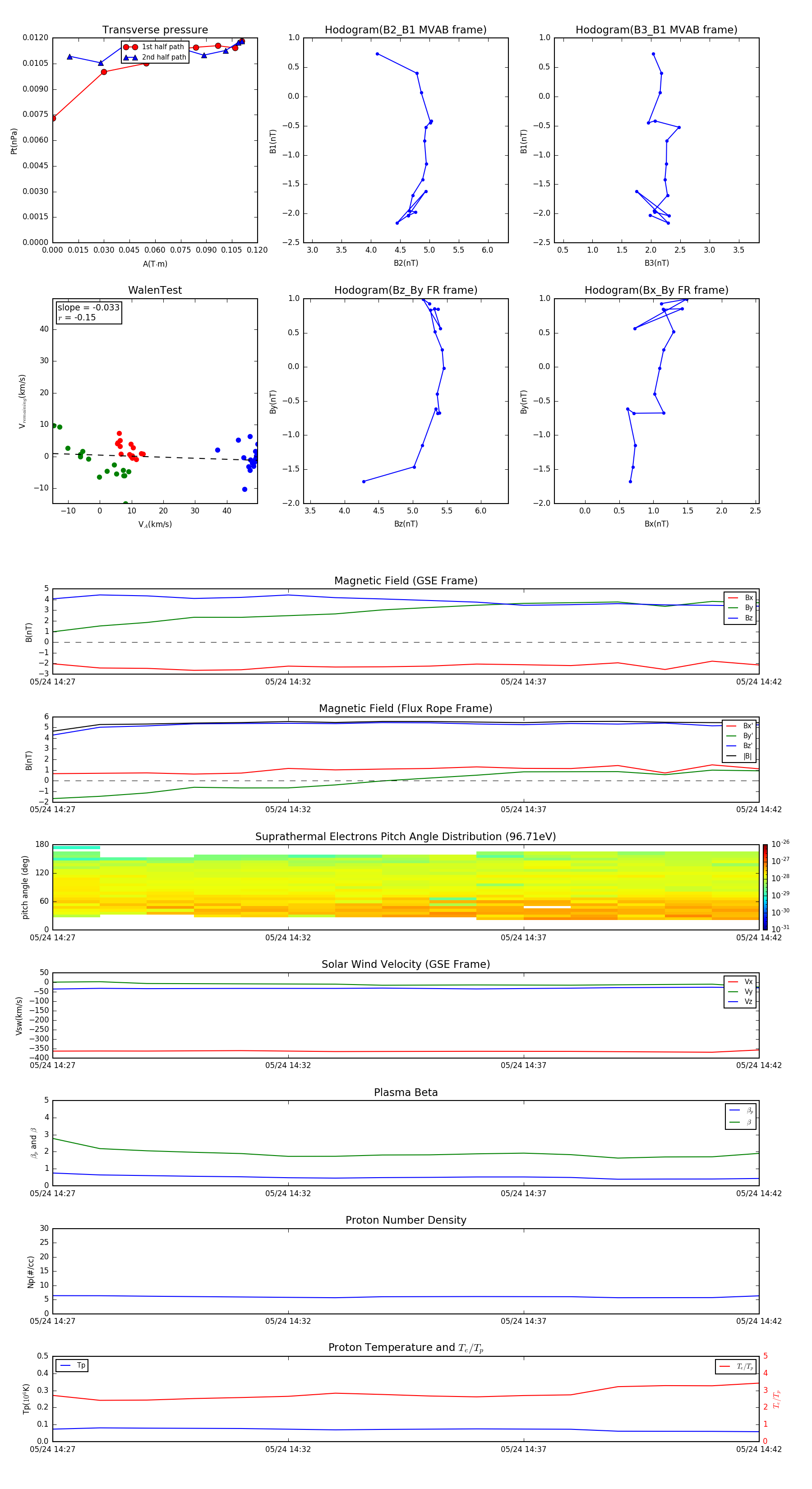Click the "Bz(nT)" x-axis label
Image resolution: width=812 pixels, height=1489 pixels.
[406, 524]
